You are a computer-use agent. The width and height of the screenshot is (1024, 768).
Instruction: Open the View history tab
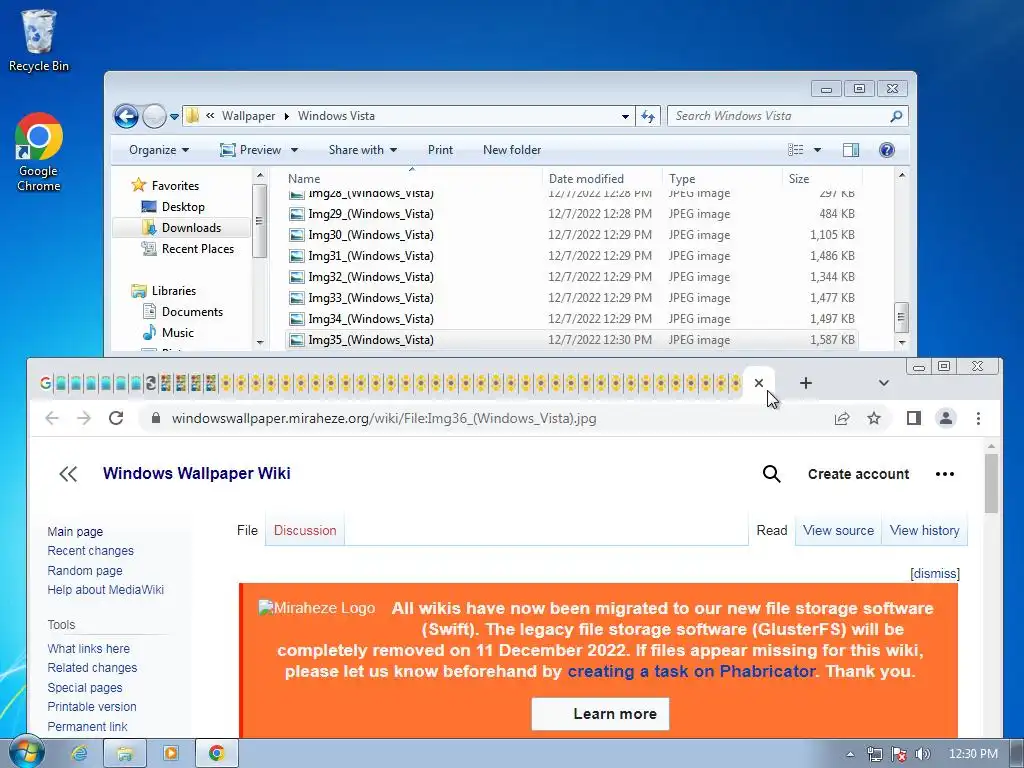point(924,530)
